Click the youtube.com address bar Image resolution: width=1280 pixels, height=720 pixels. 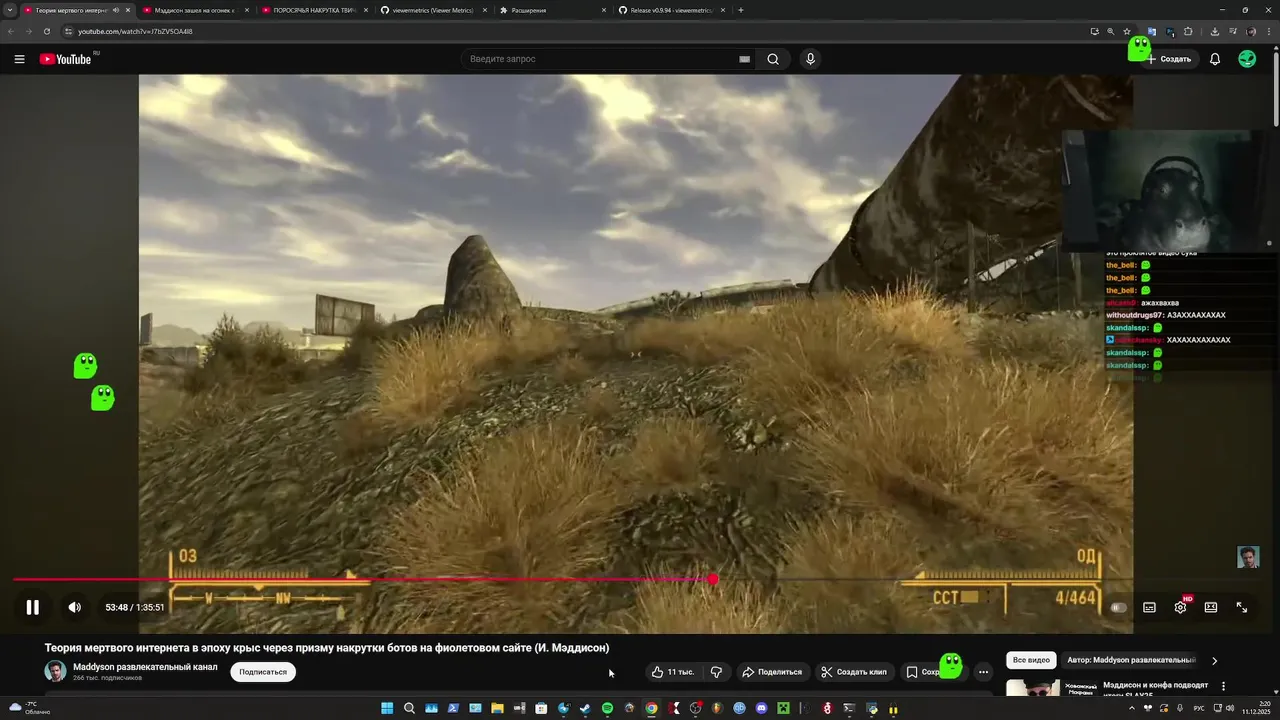[x=575, y=31]
